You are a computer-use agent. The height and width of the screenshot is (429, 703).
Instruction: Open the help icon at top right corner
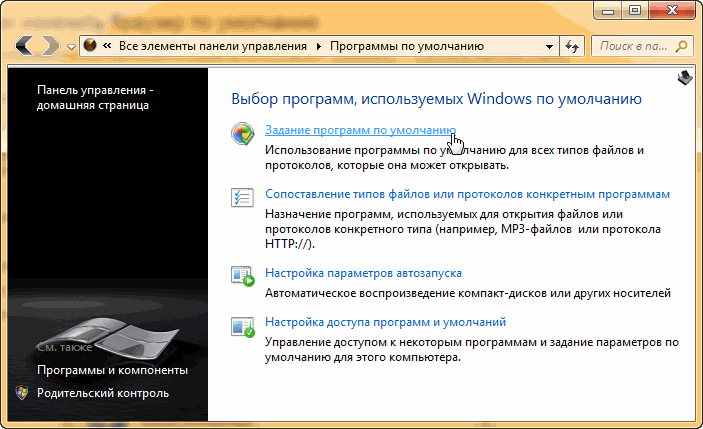tap(685, 78)
